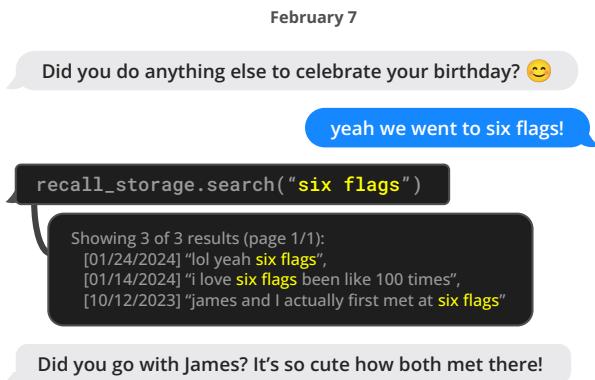The image size is (595, 380).
Task: Click the [01/14/2024] date stamp
Action: click(132, 280)
